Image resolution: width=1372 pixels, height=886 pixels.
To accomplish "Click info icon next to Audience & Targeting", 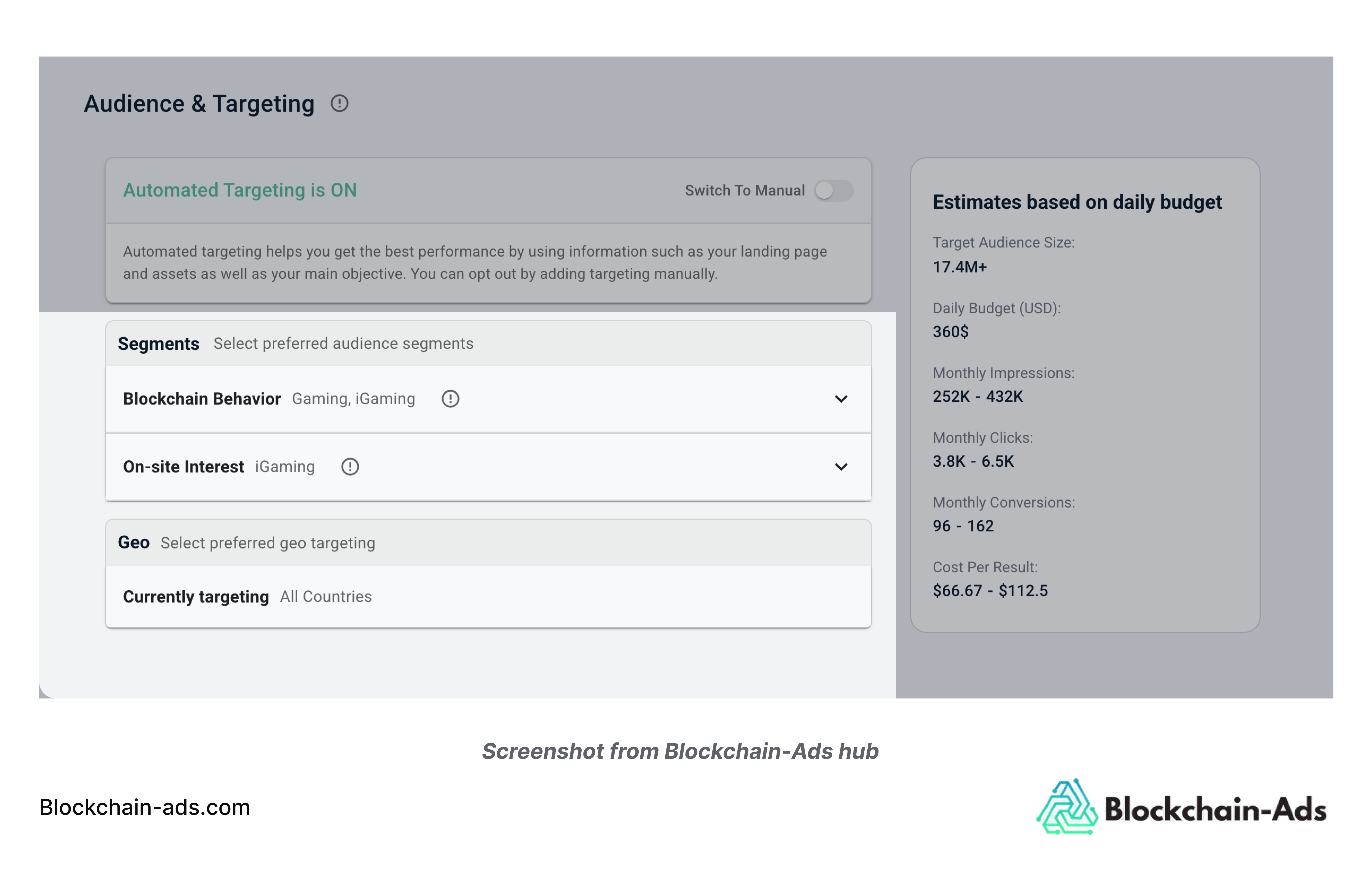I will pos(340,104).
